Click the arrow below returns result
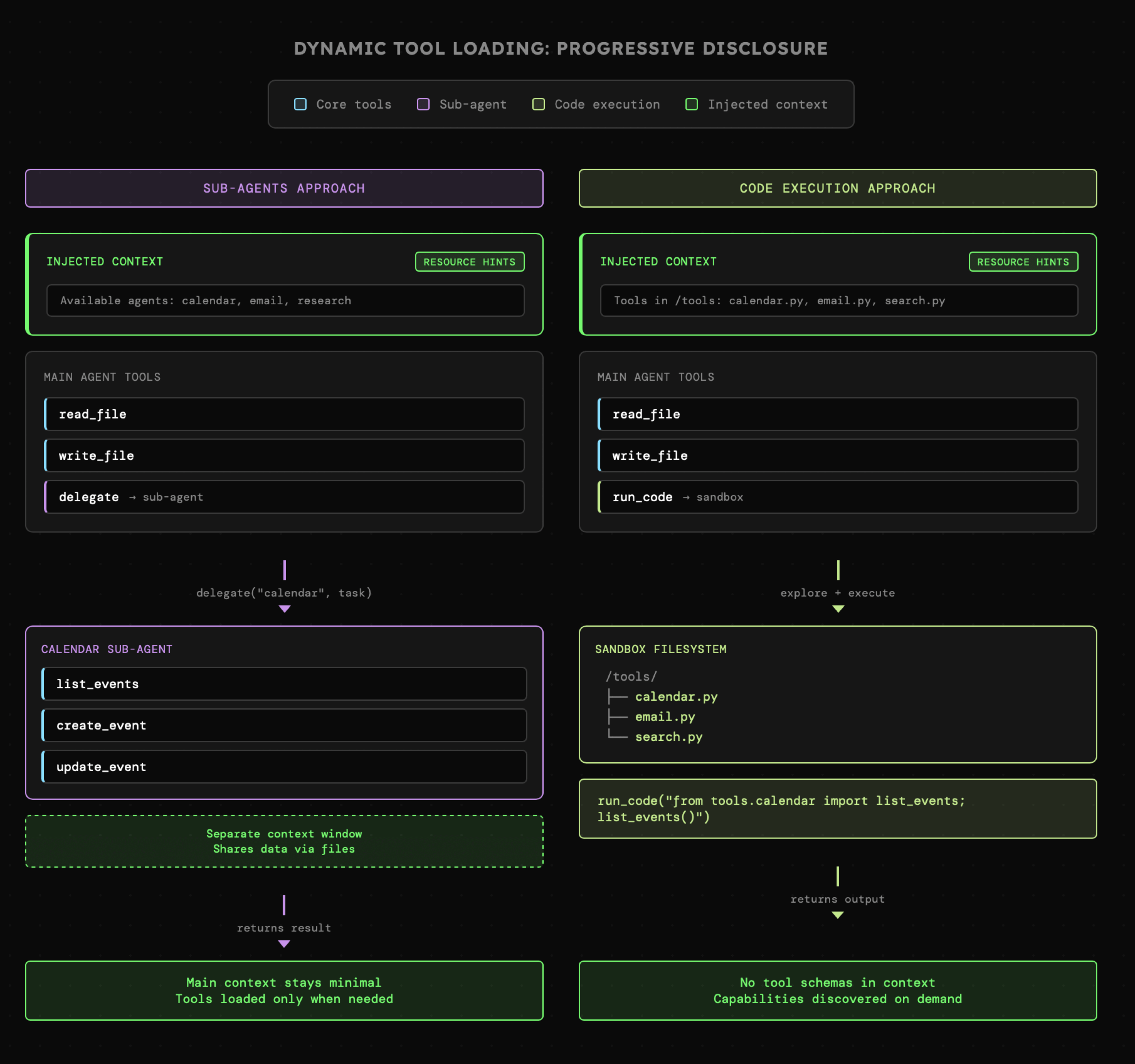 coord(284,944)
